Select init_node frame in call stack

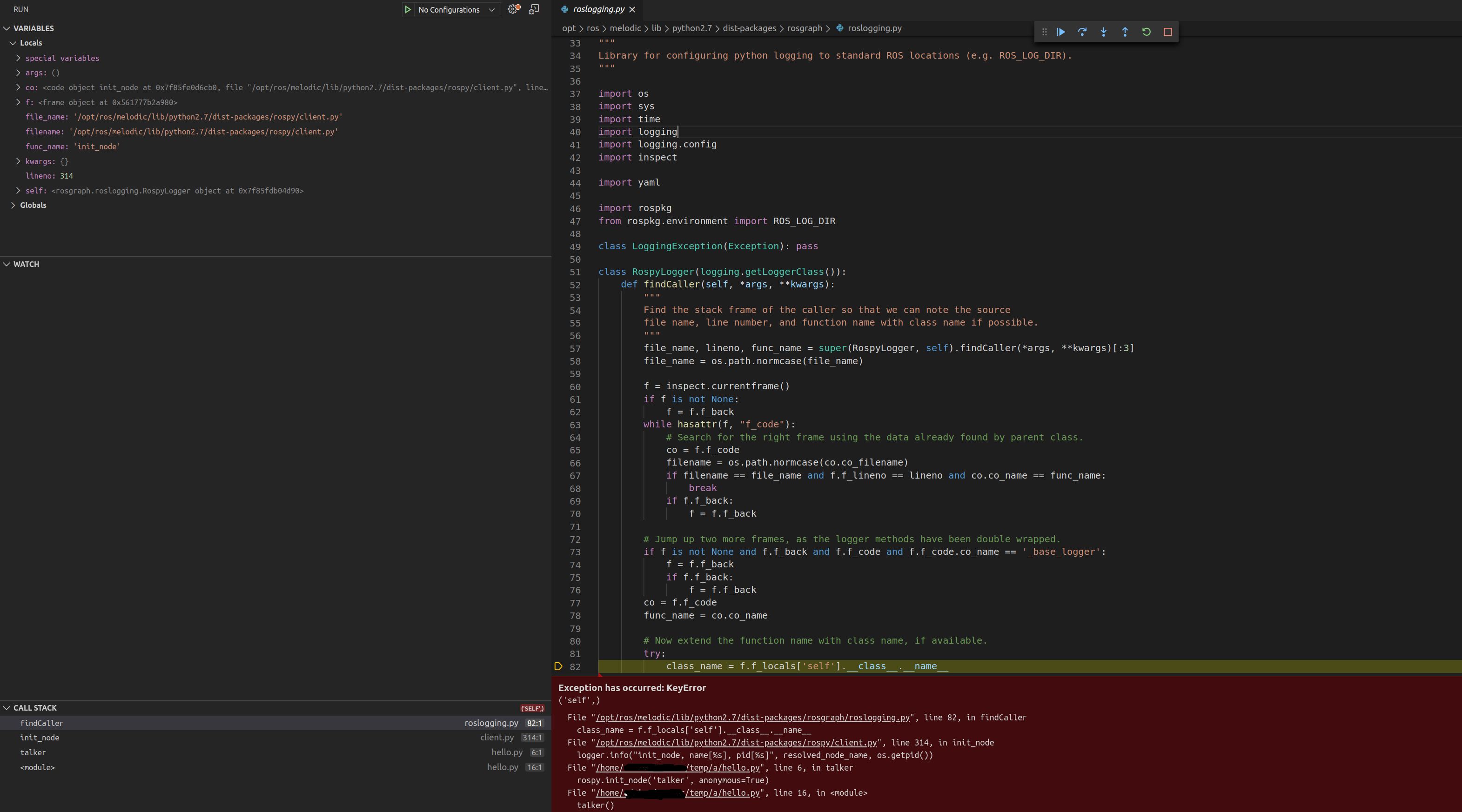click(40, 738)
